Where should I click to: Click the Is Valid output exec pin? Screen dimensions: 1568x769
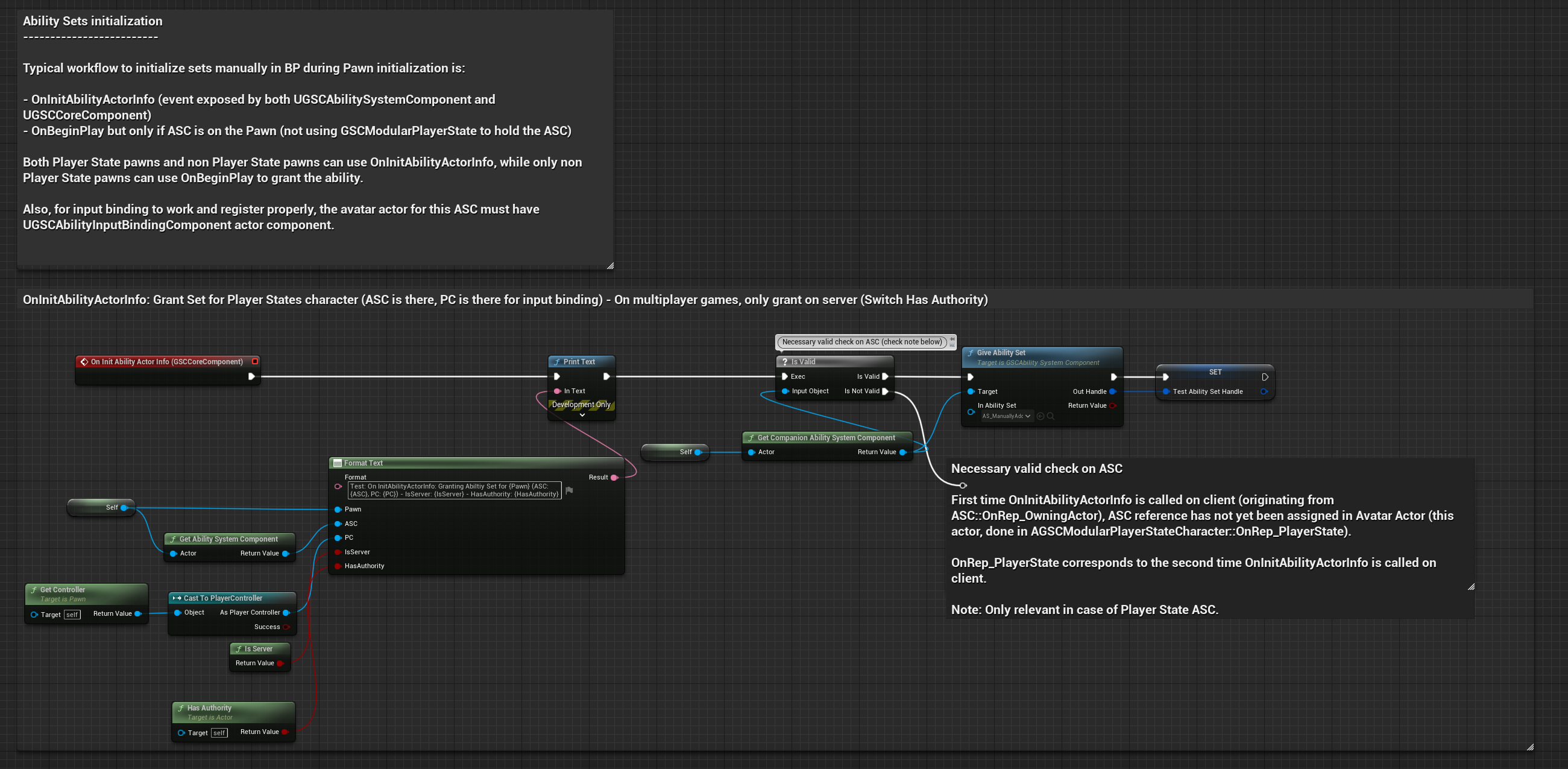tap(885, 376)
